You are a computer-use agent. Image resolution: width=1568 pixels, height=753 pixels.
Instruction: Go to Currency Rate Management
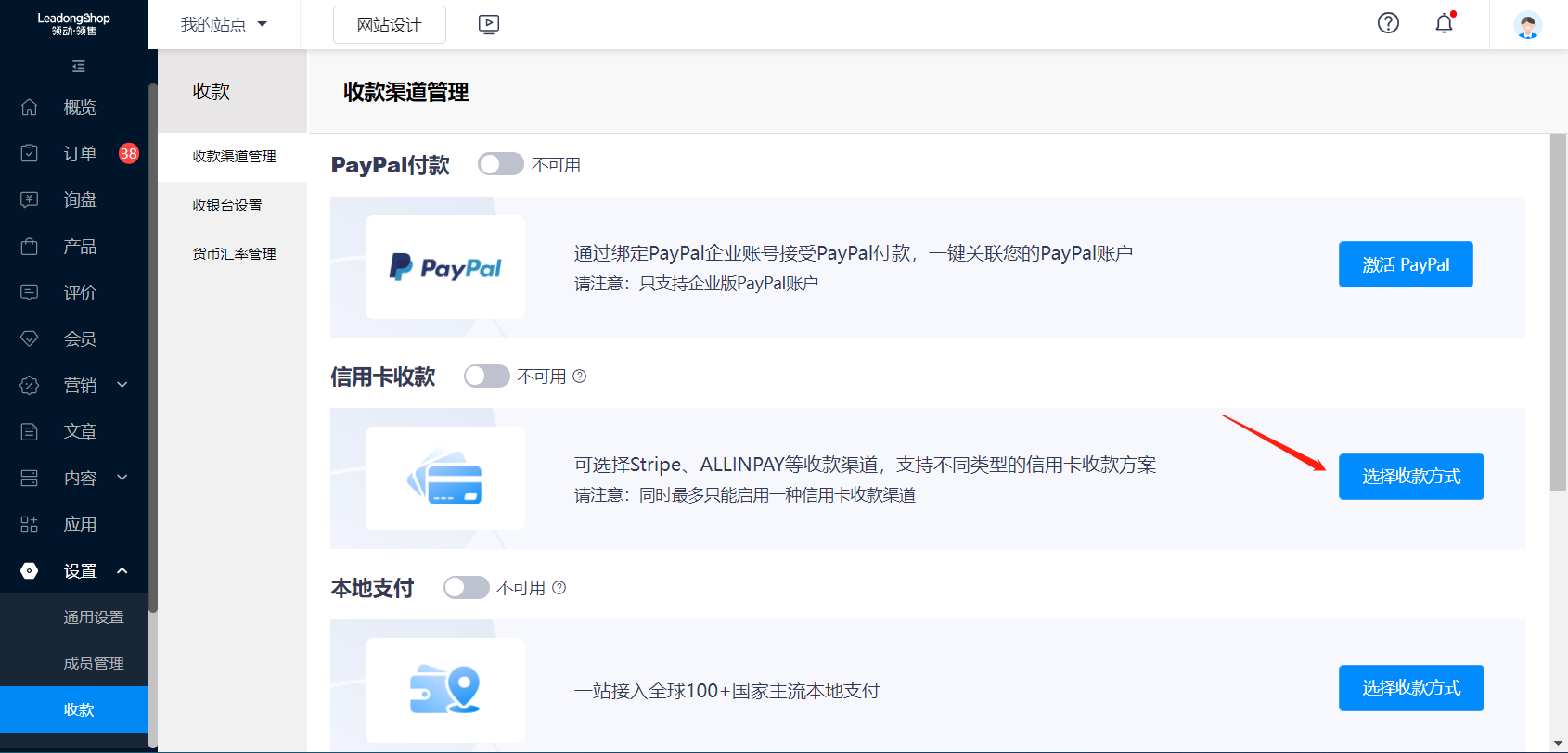(x=234, y=254)
